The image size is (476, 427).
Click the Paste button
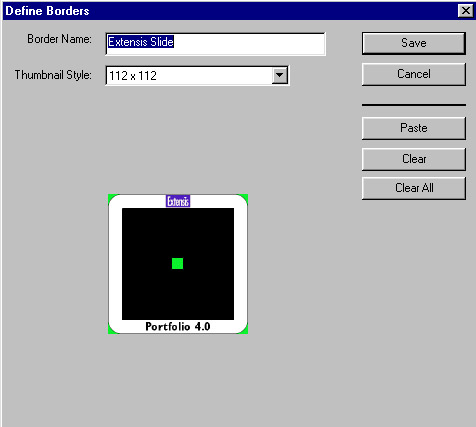pyautogui.click(x=414, y=128)
